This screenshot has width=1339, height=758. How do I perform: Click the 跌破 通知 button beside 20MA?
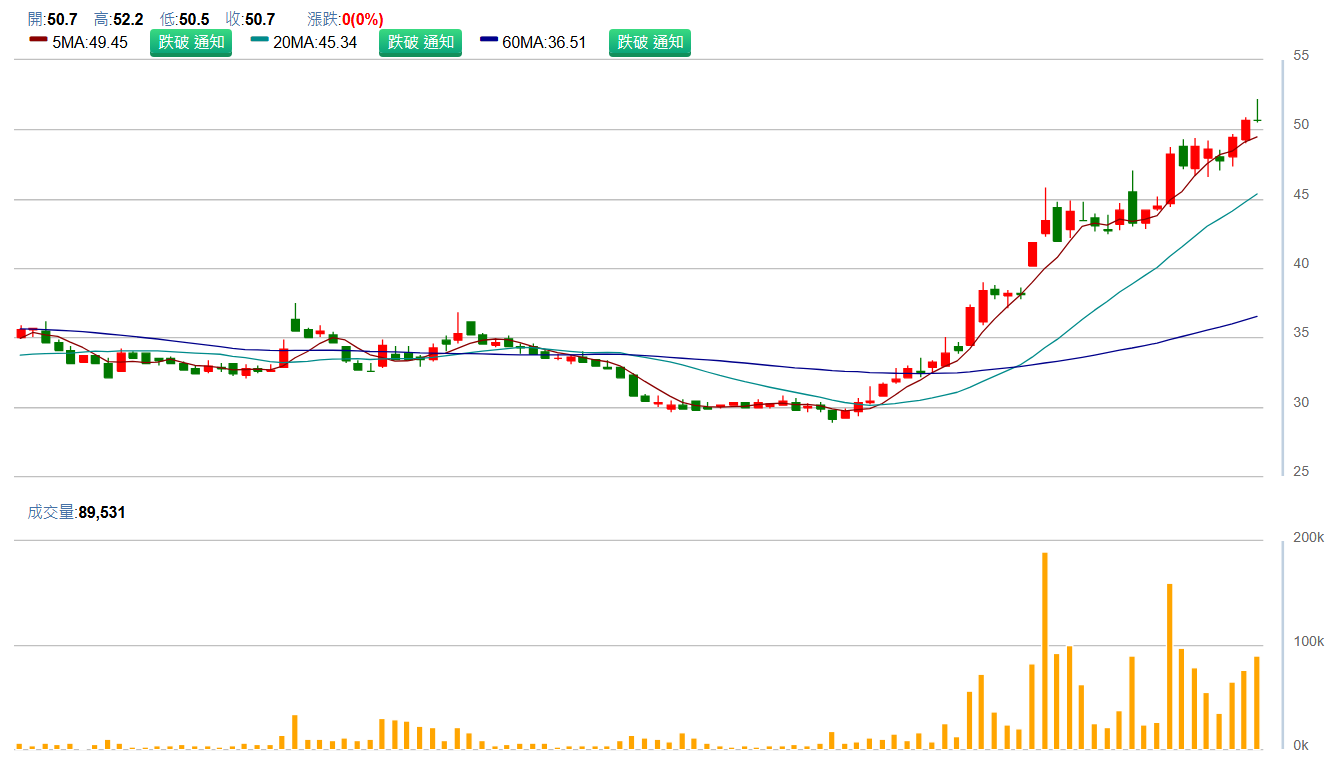pos(420,42)
